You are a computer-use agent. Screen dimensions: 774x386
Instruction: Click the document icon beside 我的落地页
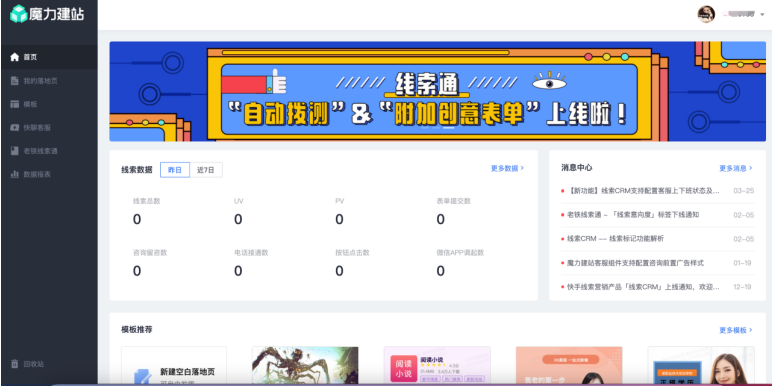click(15, 80)
